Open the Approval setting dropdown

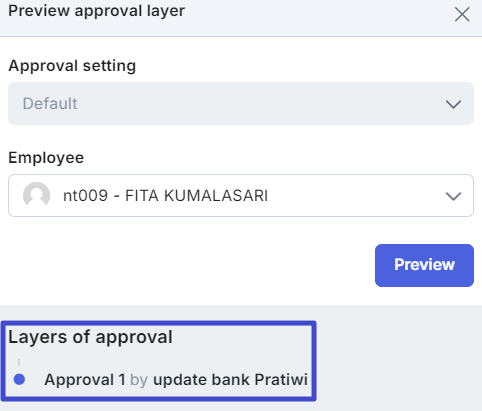point(241,104)
